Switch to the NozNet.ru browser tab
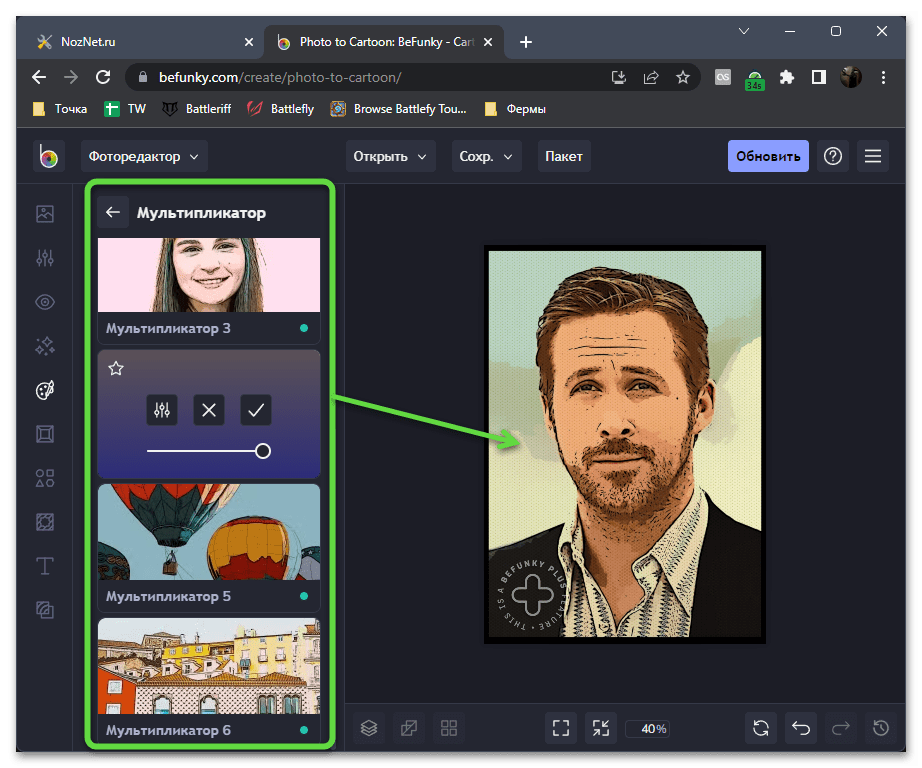The height and width of the screenshot is (768, 922). [142, 42]
